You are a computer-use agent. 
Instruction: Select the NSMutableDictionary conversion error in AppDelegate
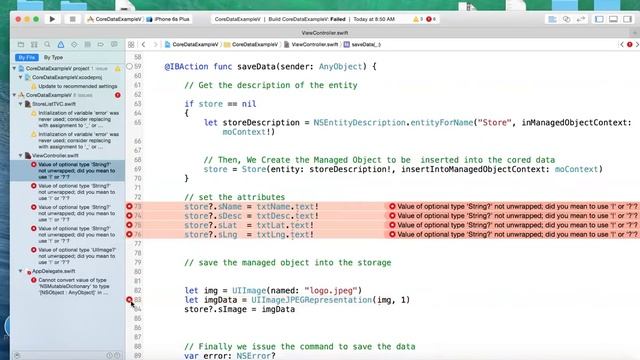(x=71, y=286)
